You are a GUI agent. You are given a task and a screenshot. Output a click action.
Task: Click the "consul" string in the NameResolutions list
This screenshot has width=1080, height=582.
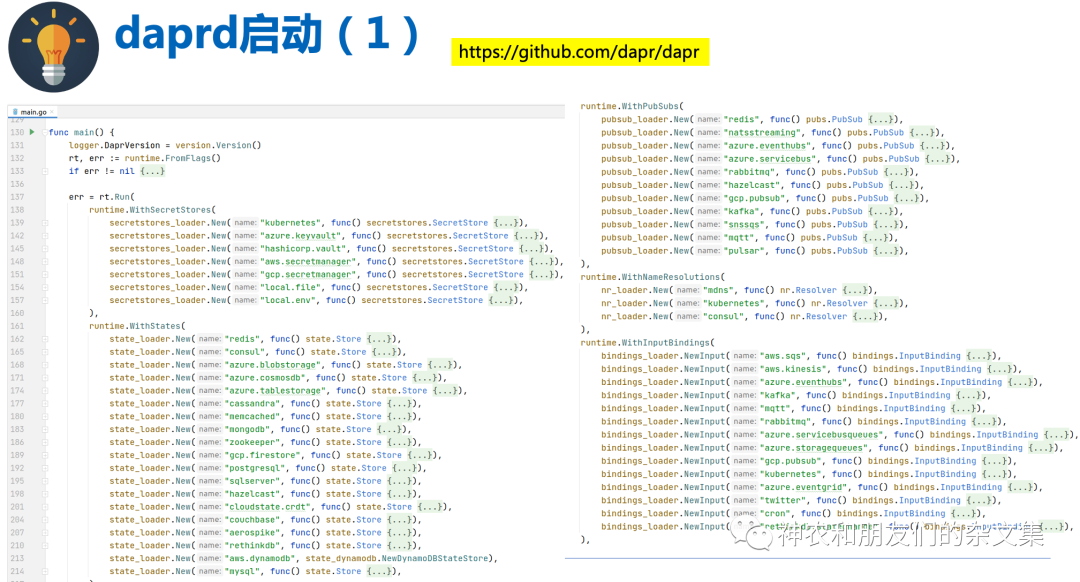pyautogui.click(x=724, y=316)
